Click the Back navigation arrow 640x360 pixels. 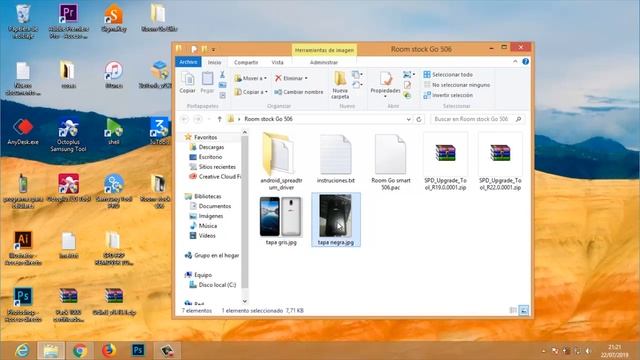[184, 119]
